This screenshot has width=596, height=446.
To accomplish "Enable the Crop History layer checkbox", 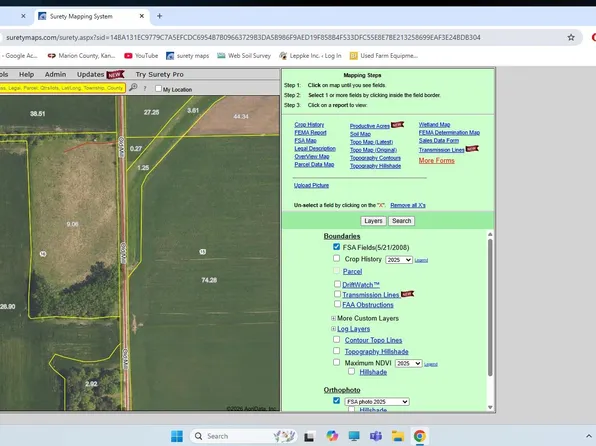I will (336, 258).
